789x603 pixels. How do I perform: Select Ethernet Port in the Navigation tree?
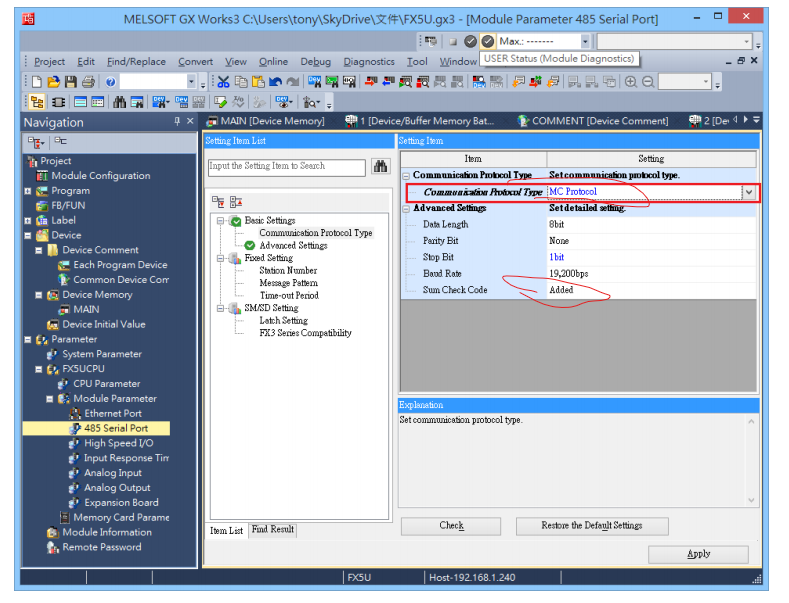[112, 413]
